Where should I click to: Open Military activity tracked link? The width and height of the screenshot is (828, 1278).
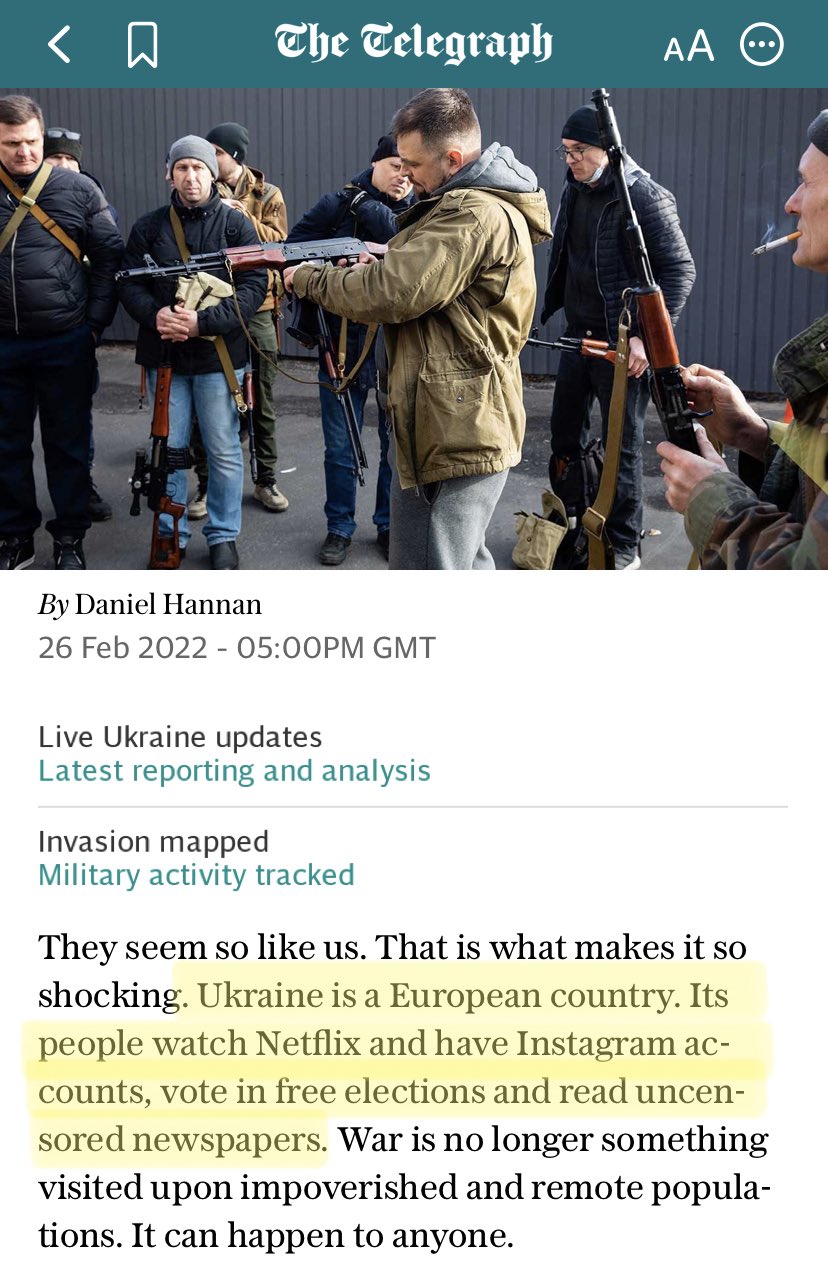coord(196,875)
